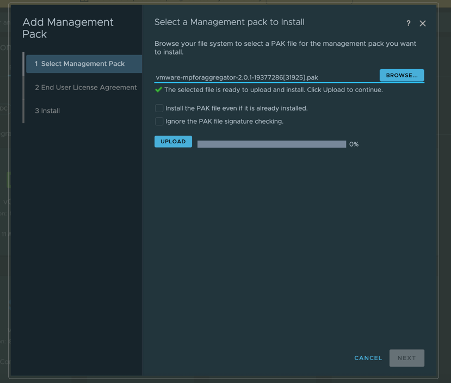451x383 pixels.
Task: Click the Add Management Pack title
Action: [68, 28]
